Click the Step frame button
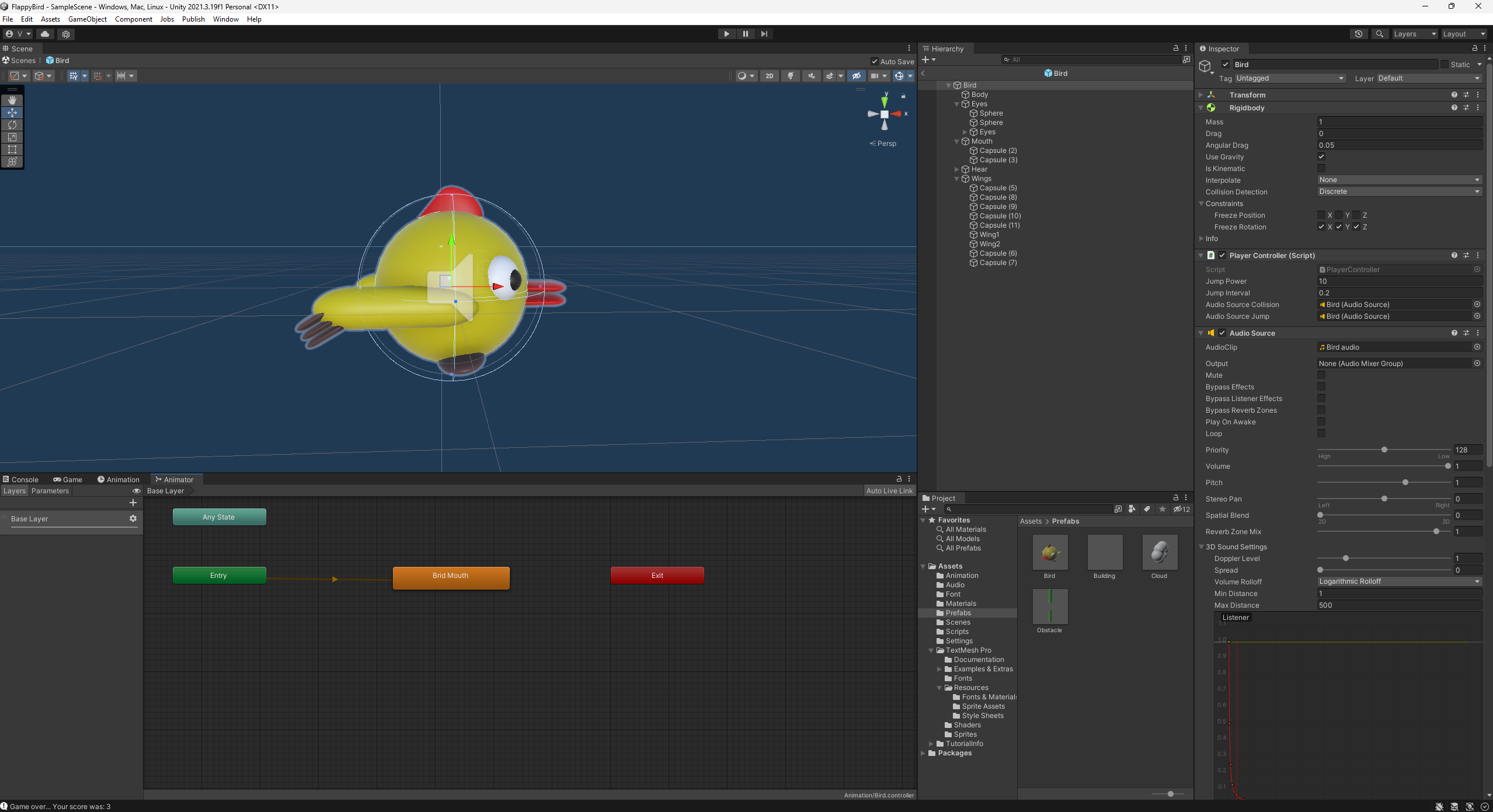Image resolution: width=1493 pixels, height=812 pixels. tap(764, 34)
